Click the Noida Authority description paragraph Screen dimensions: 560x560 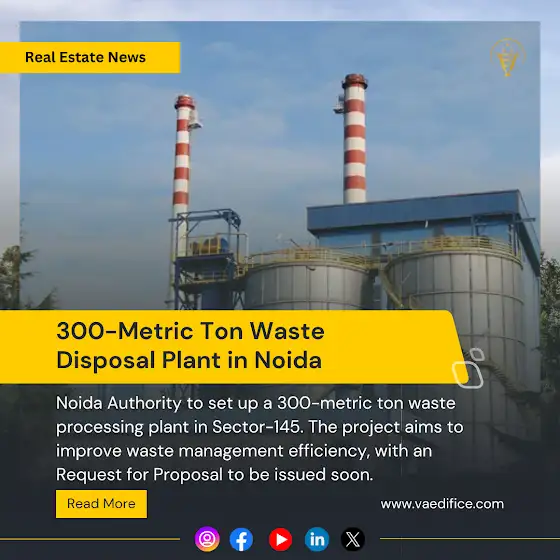pos(260,439)
